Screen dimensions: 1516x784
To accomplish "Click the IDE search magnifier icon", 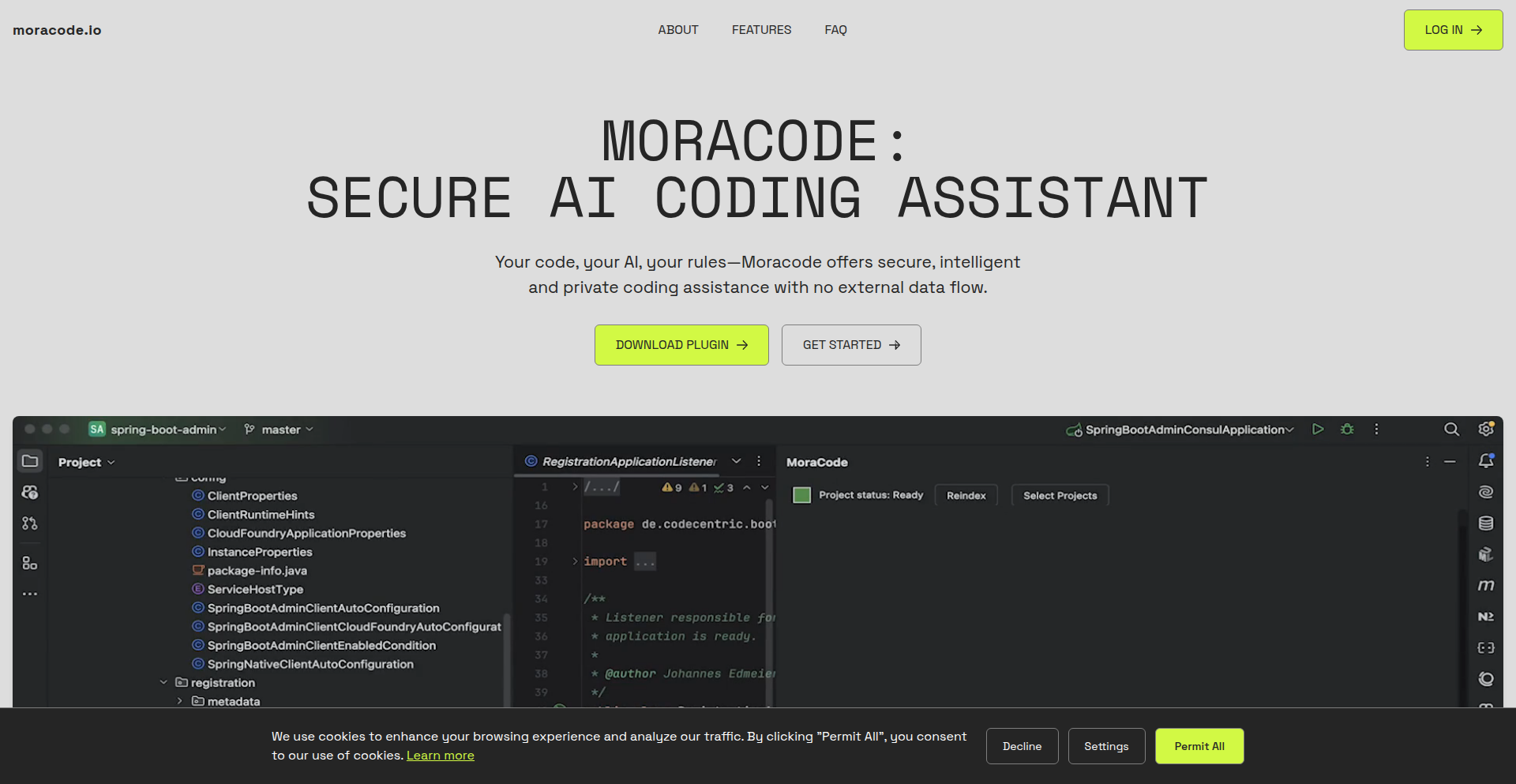I will tap(1451, 430).
